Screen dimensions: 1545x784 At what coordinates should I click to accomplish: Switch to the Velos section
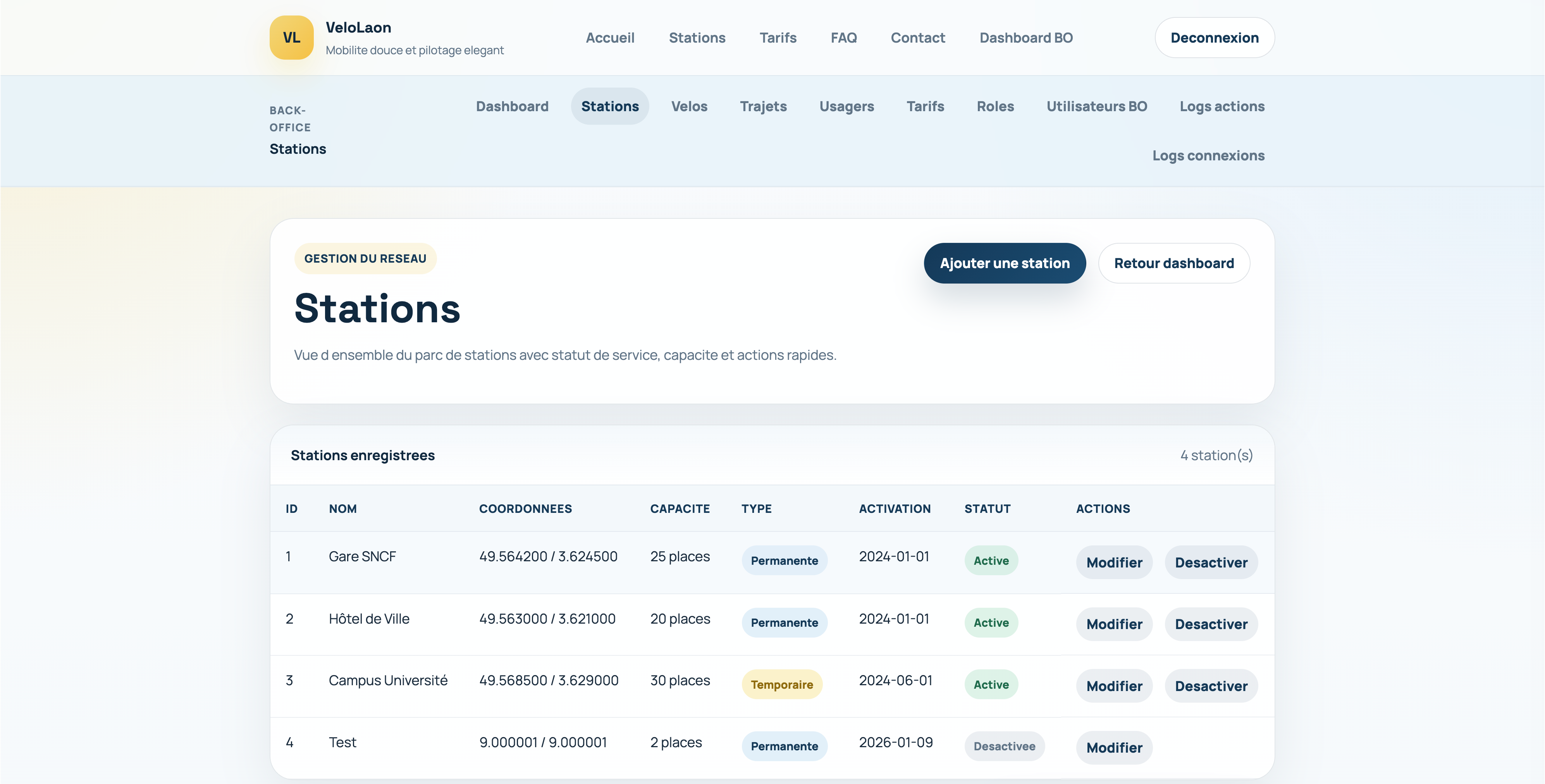[689, 106]
